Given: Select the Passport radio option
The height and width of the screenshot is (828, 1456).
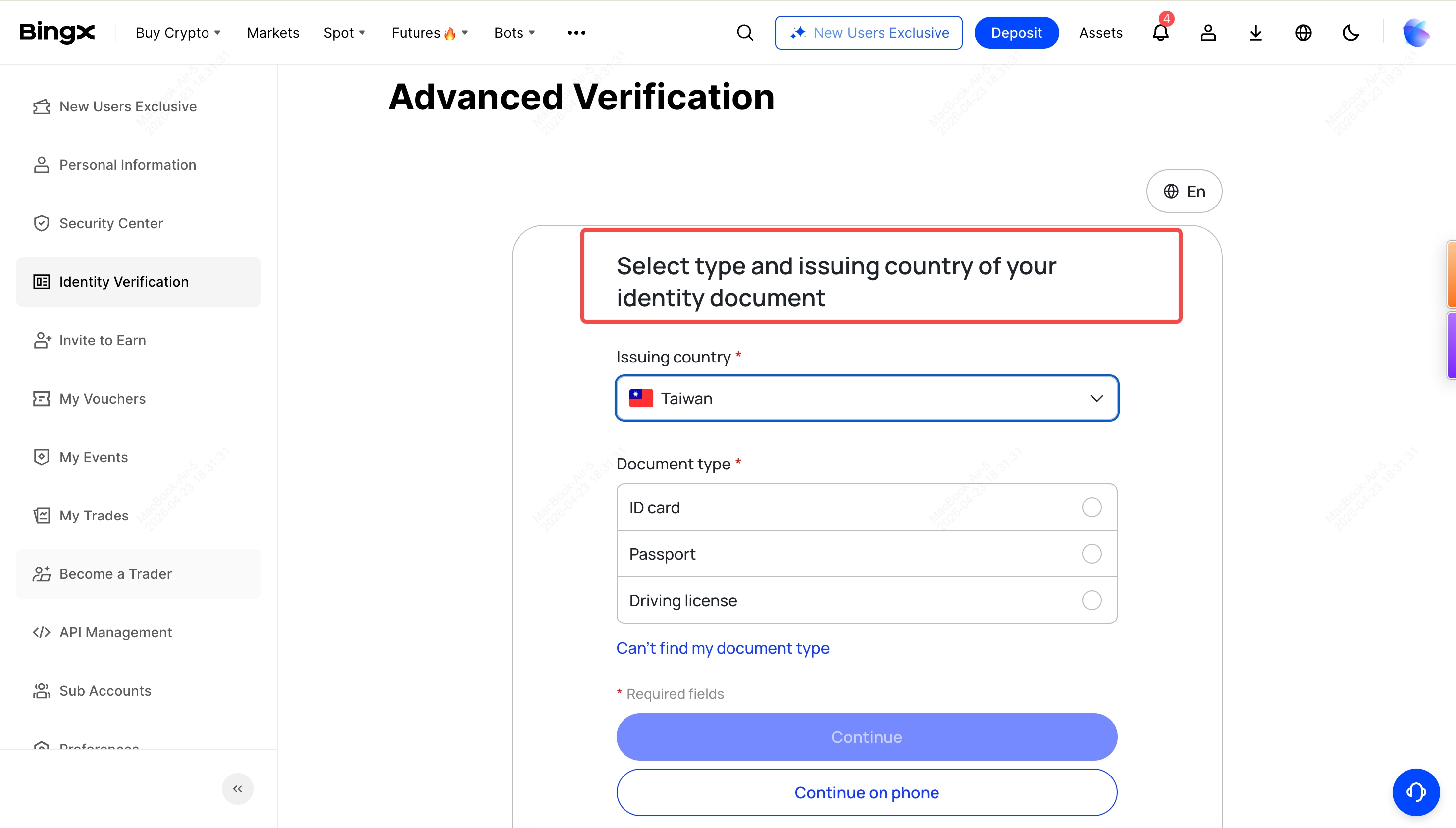Looking at the screenshot, I should point(1091,553).
